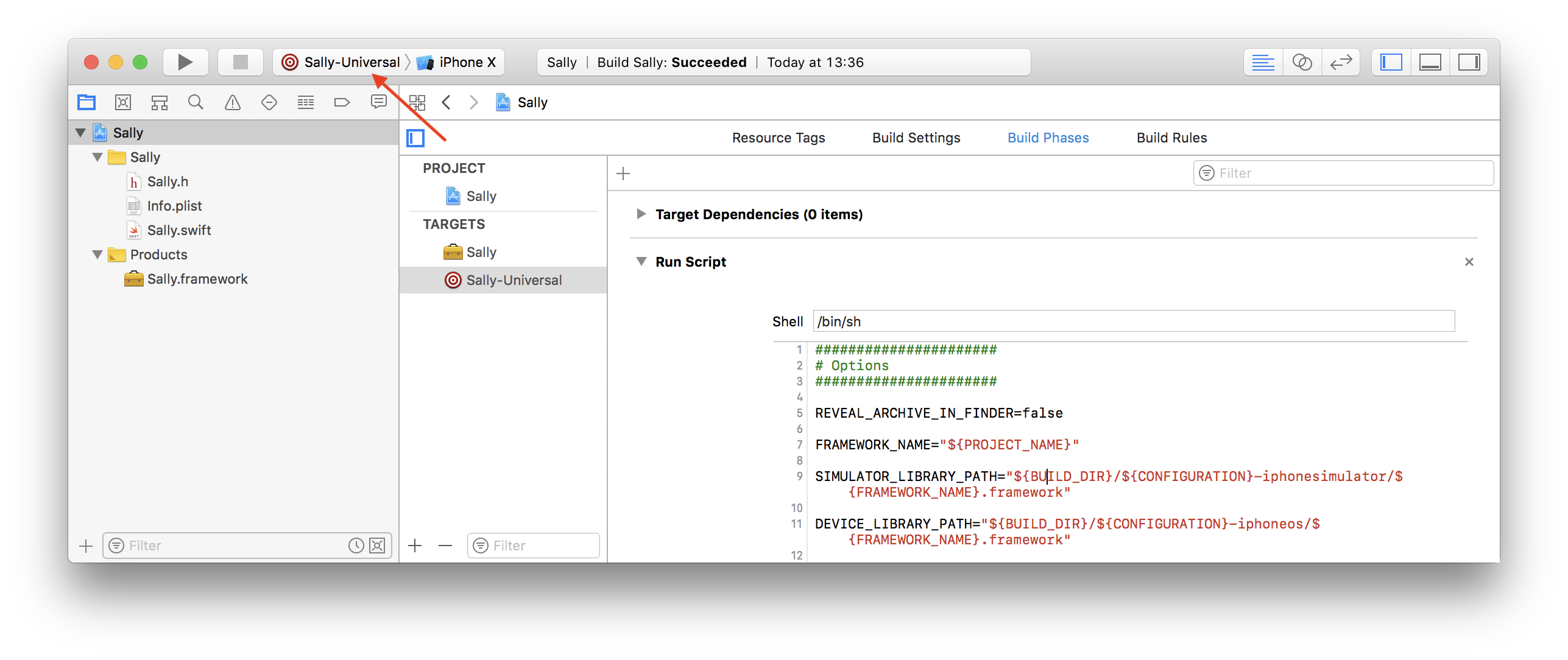Open the related items grid menu
1568x660 pixels.
click(x=417, y=102)
